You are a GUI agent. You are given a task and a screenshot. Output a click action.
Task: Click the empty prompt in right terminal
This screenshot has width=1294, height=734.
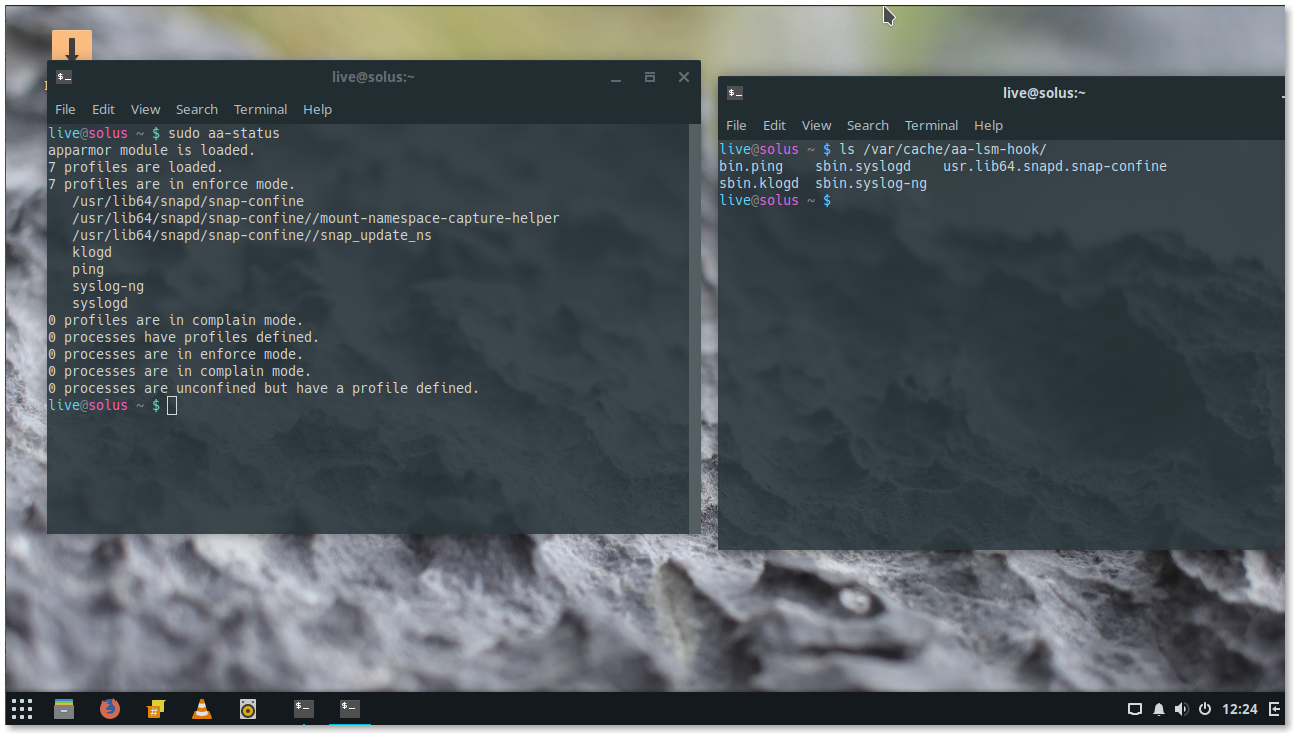(x=775, y=200)
